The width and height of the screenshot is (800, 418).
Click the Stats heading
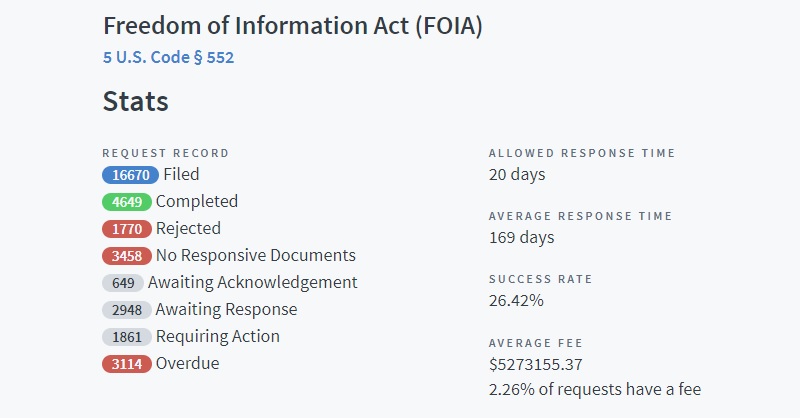pyautogui.click(x=136, y=101)
